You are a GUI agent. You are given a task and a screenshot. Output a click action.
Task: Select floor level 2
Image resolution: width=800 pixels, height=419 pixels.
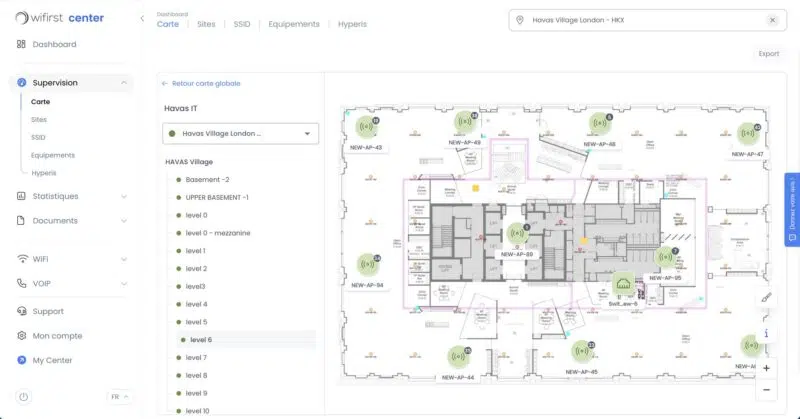point(196,269)
